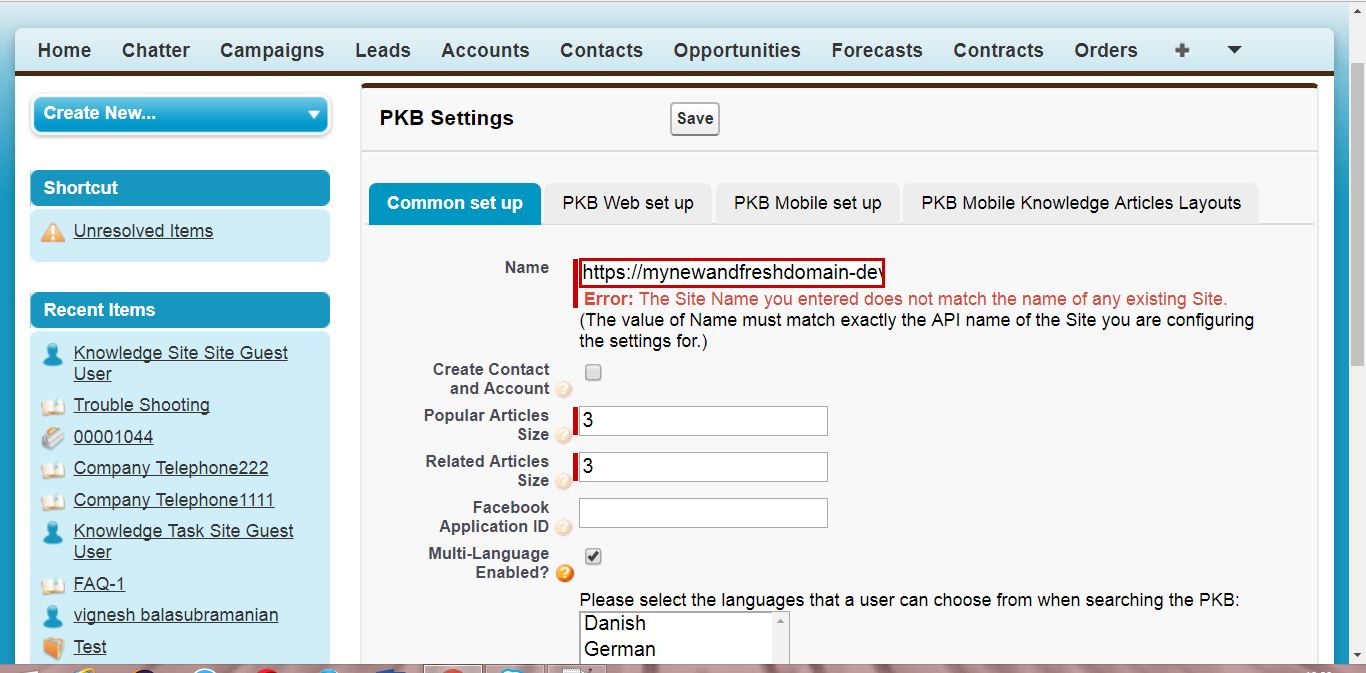The image size is (1366, 673).
Task: Open the FAQ-1 recent item
Action: tap(99, 584)
